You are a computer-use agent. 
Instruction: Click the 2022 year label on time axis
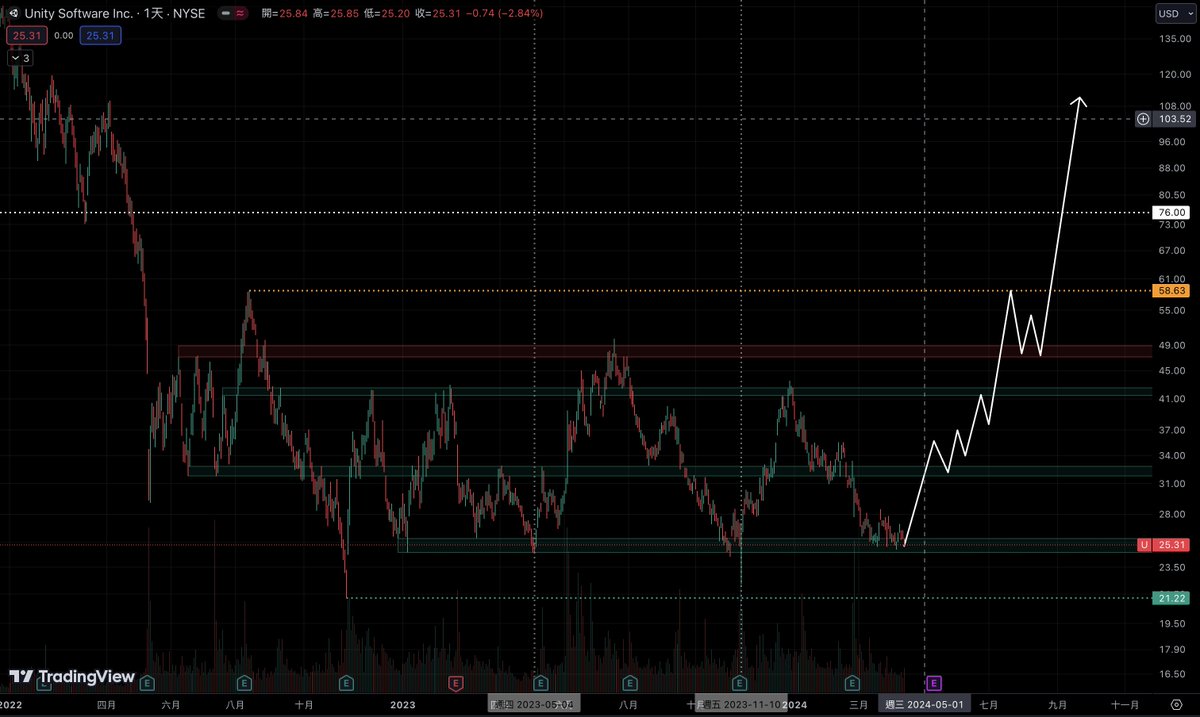10,705
